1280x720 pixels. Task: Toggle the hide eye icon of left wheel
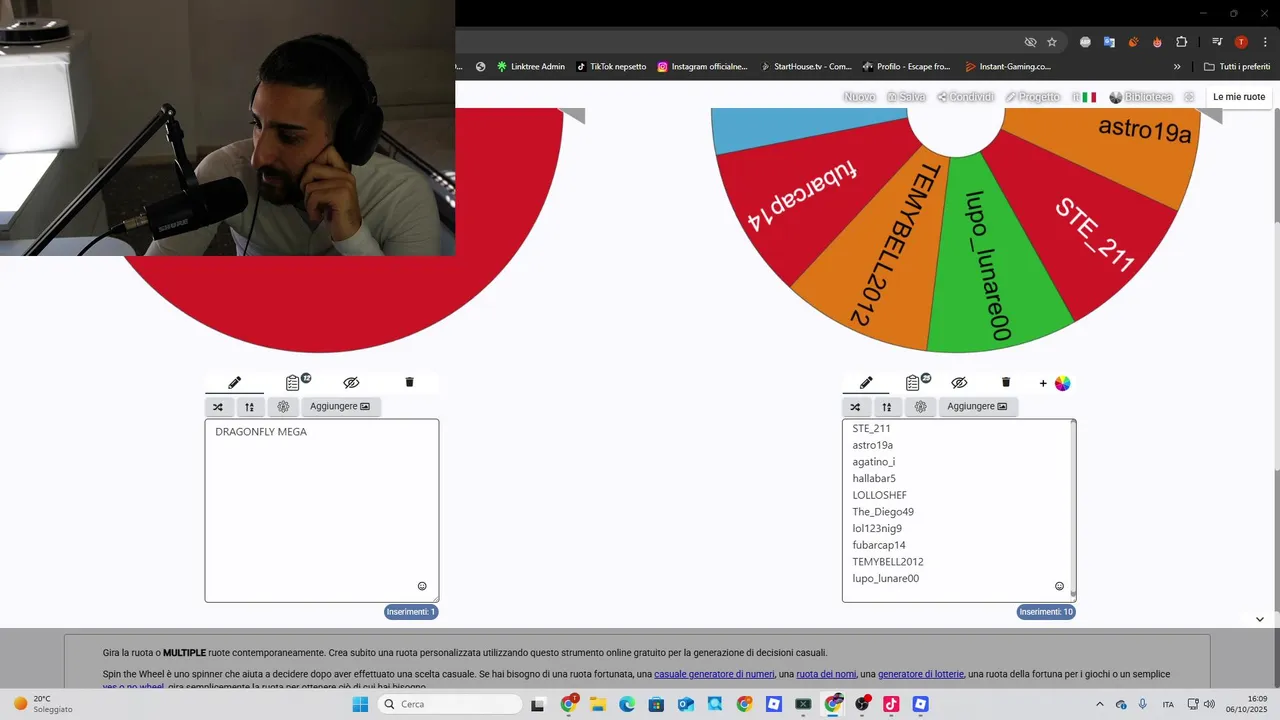(351, 382)
